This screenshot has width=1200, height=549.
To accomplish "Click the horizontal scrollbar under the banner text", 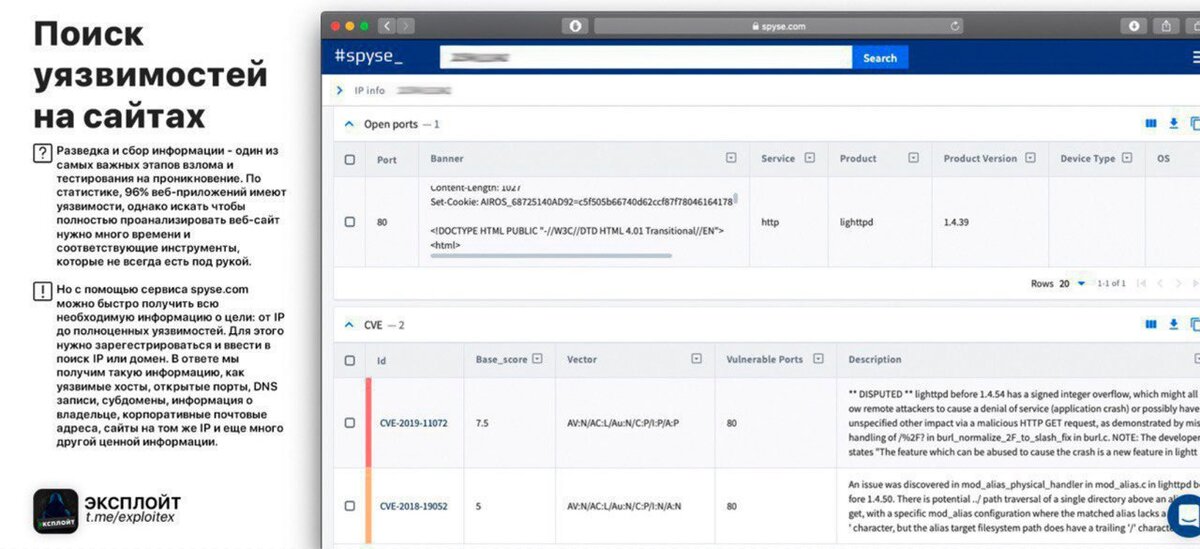I will click(551, 256).
